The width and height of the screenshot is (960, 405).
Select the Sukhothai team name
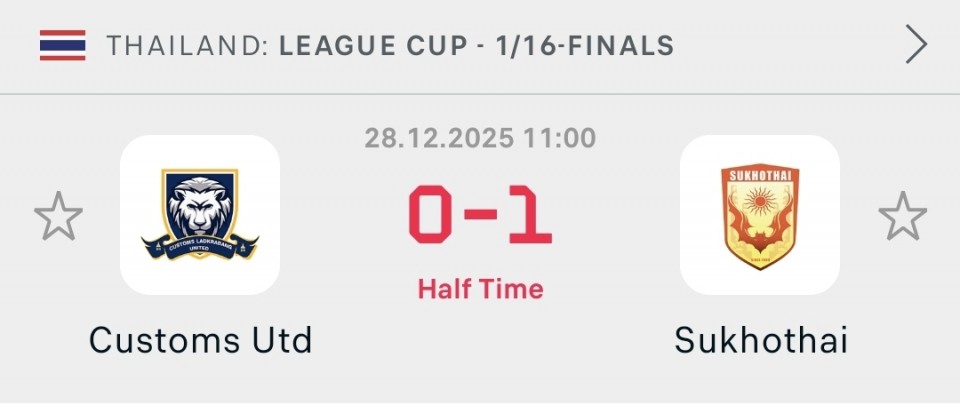761,341
